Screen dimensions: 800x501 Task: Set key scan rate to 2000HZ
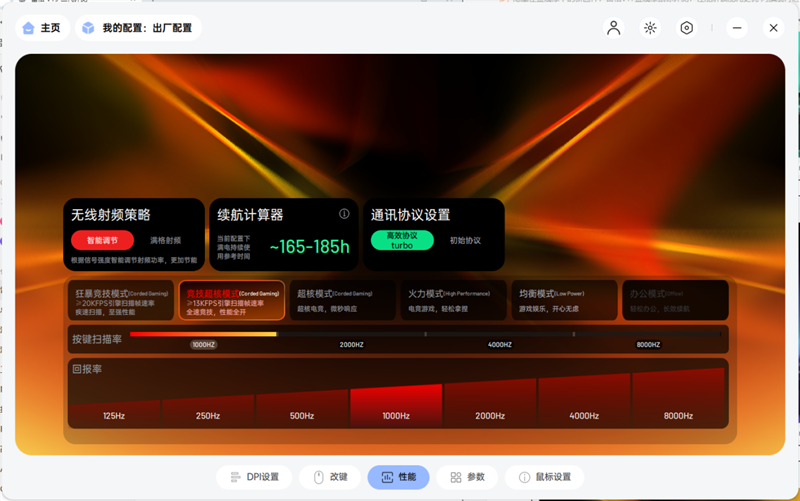[x=352, y=345]
